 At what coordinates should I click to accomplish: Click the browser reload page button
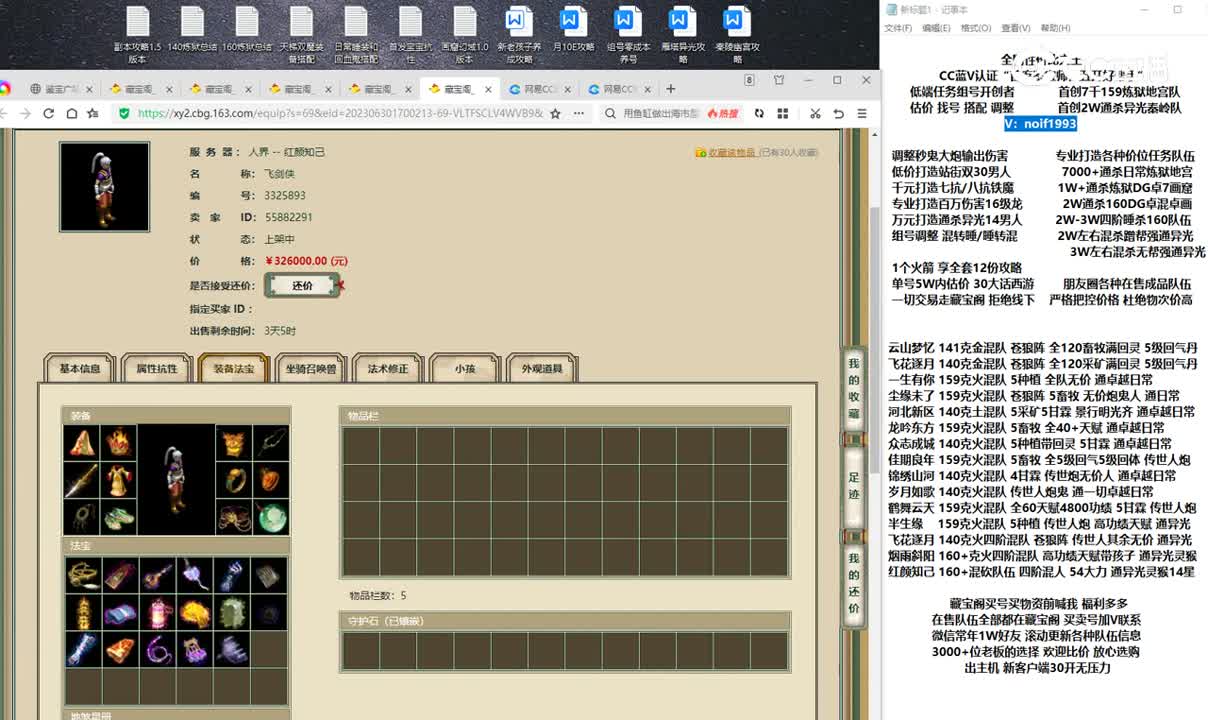pyautogui.click(x=48, y=114)
